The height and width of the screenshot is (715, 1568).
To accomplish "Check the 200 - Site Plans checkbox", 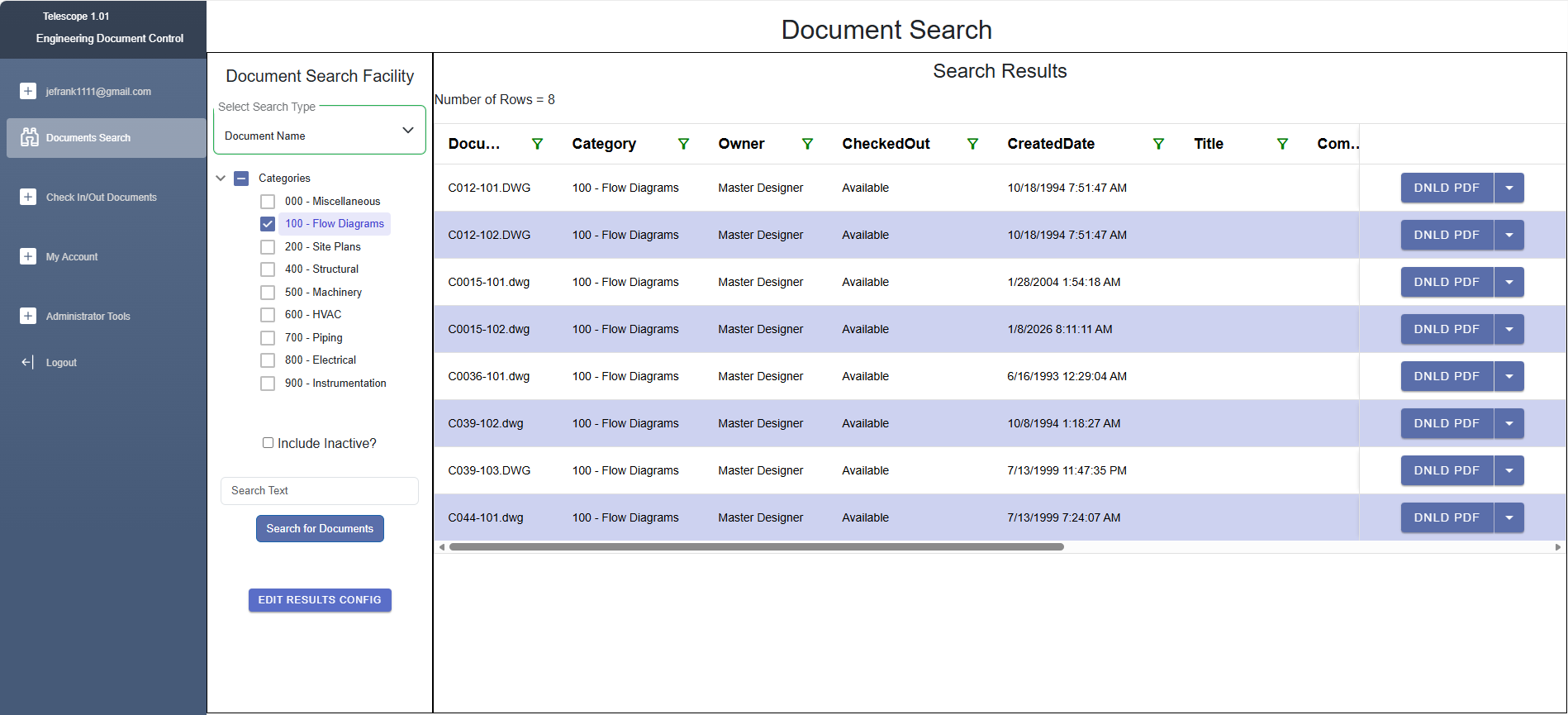I will pos(268,247).
